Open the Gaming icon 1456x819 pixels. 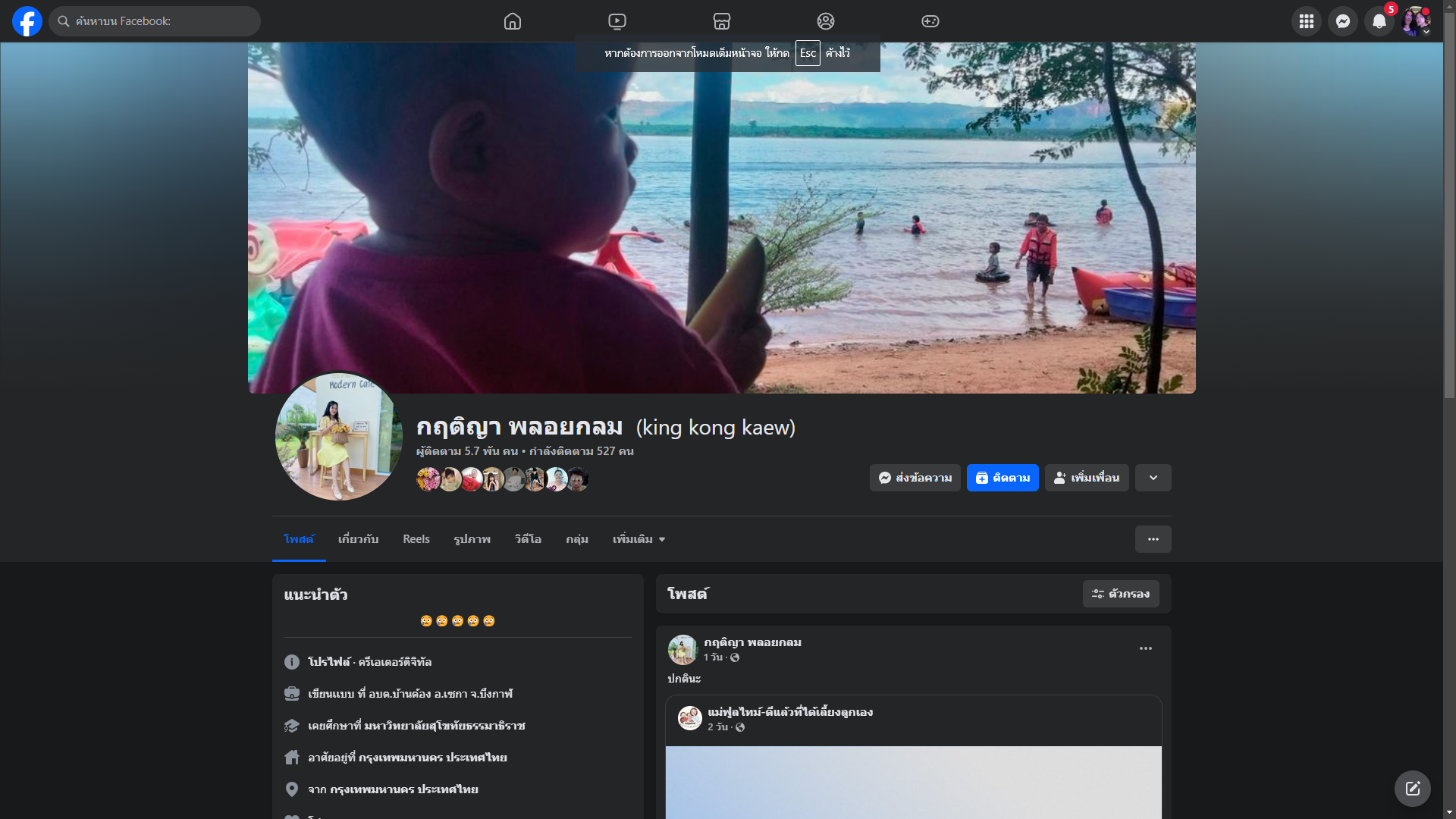click(x=930, y=21)
